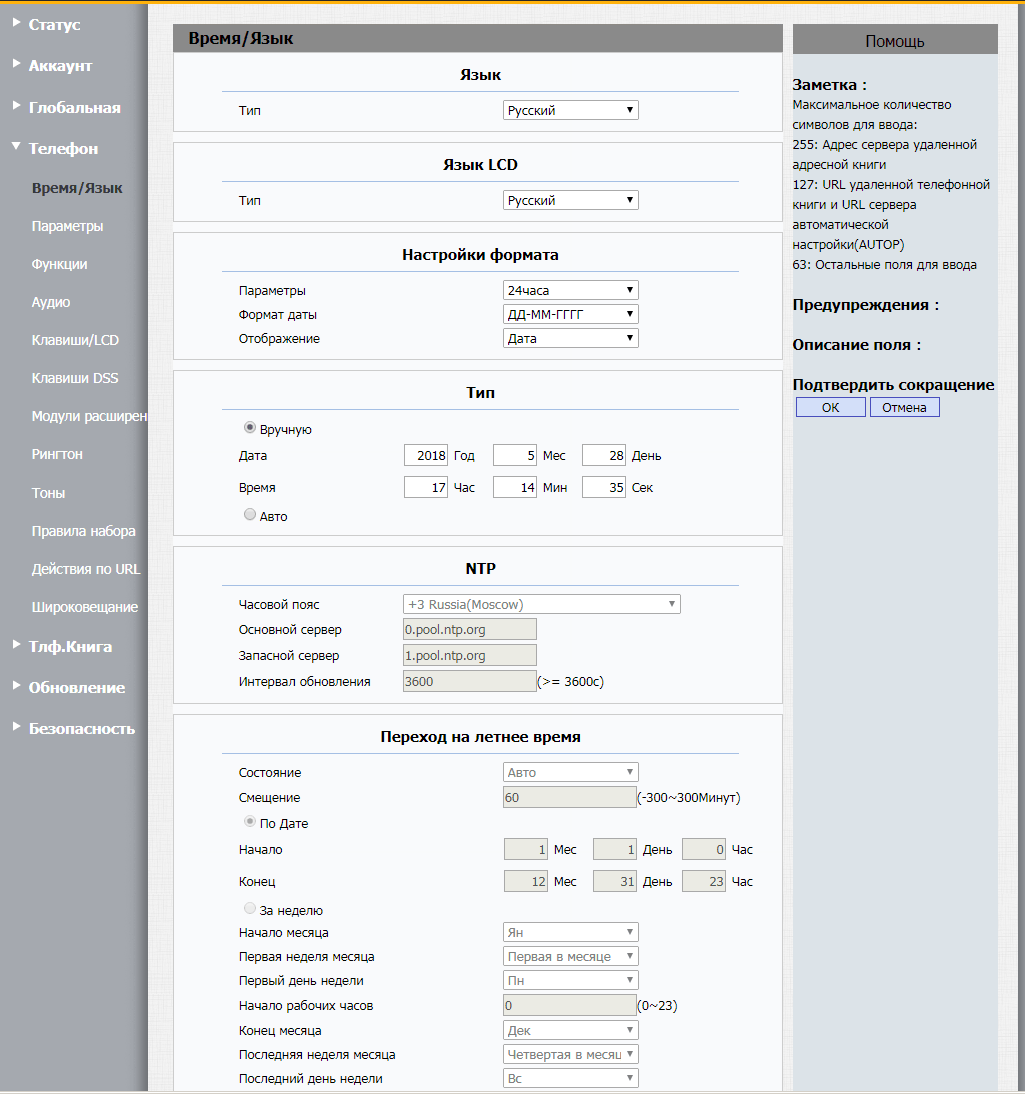Expand the Статус menu section
This screenshot has height=1094, width=1025.
[x=54, y=24]
